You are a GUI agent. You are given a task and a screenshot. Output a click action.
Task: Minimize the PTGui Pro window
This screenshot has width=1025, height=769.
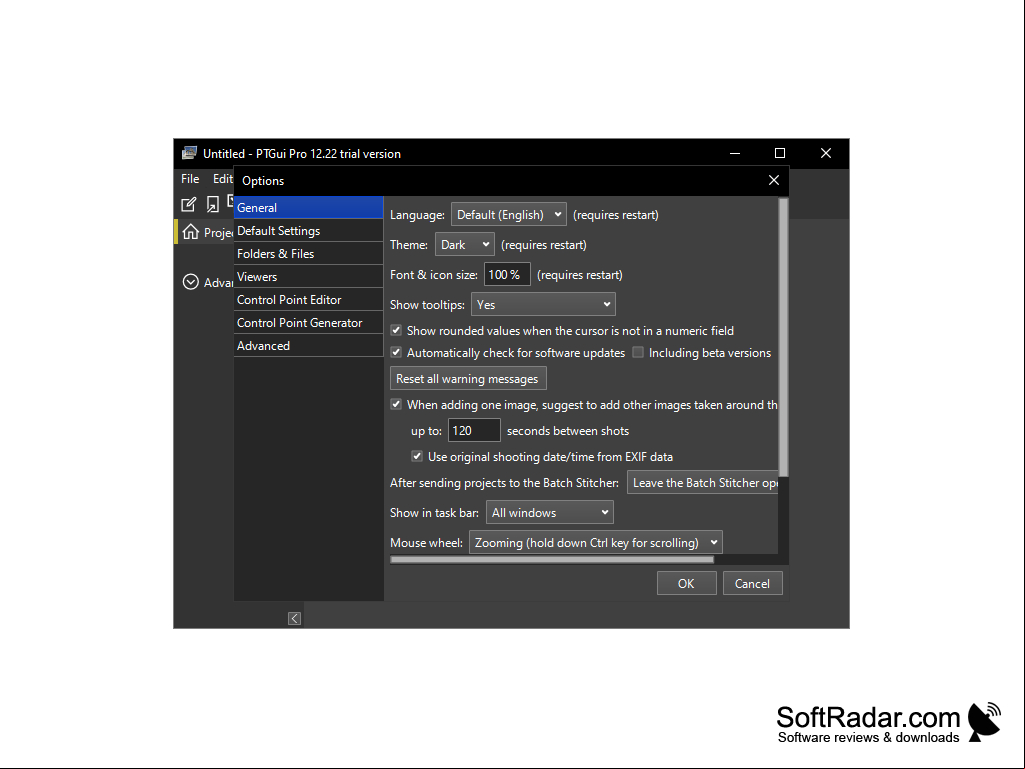coord(735,153)
